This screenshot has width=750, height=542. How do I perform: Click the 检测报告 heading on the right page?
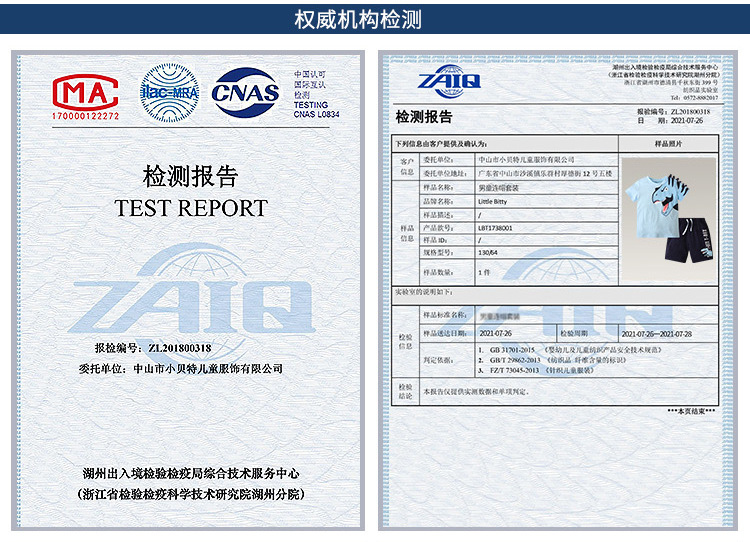424,117
